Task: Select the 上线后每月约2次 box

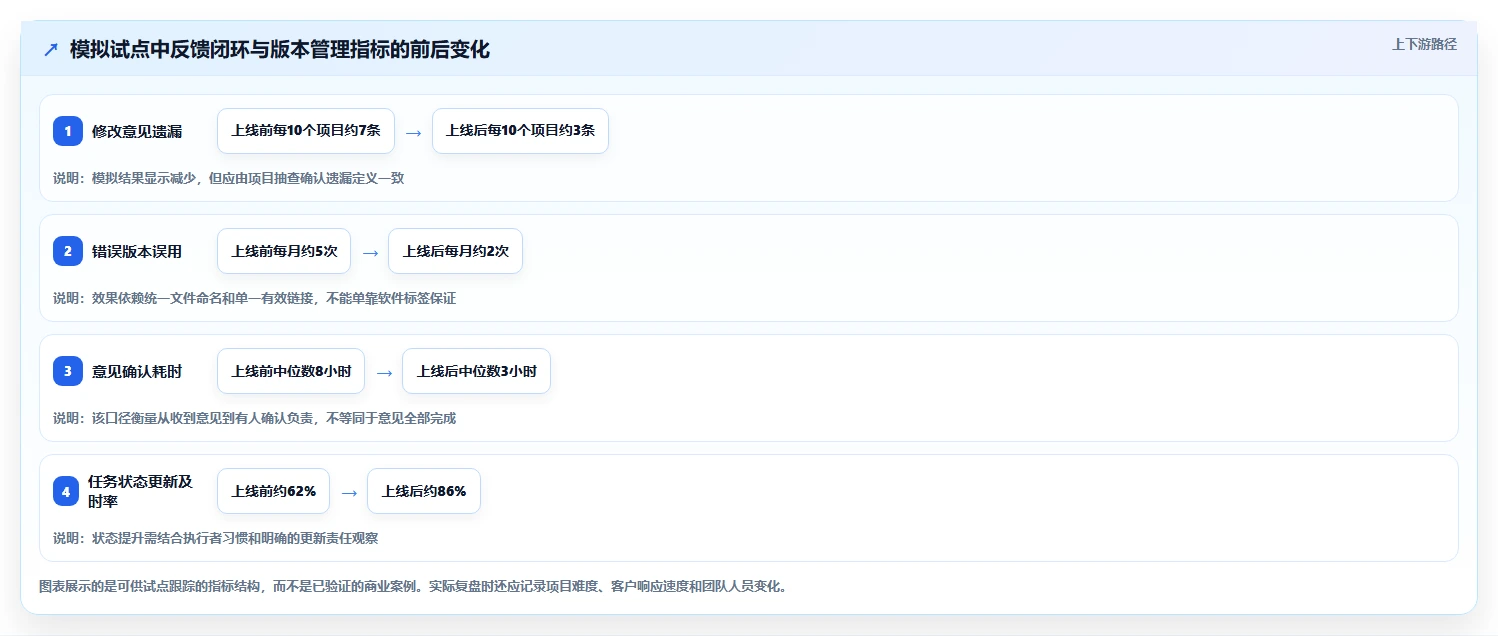Action: [x=455, y=251]
